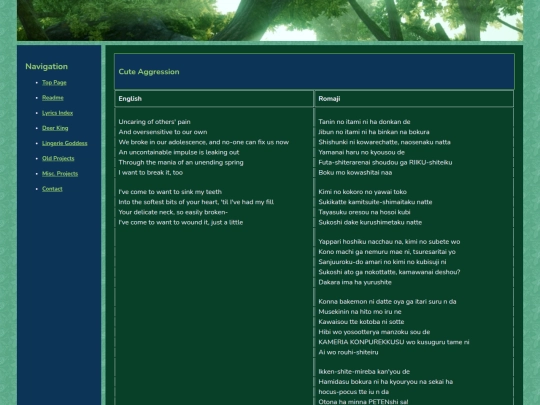Click romaji line "KAMERIA KONPUREKKUSU wo kusuguru tame ni"
The height and width of the screenshot is (405, 540).
(x=394, y=342)
